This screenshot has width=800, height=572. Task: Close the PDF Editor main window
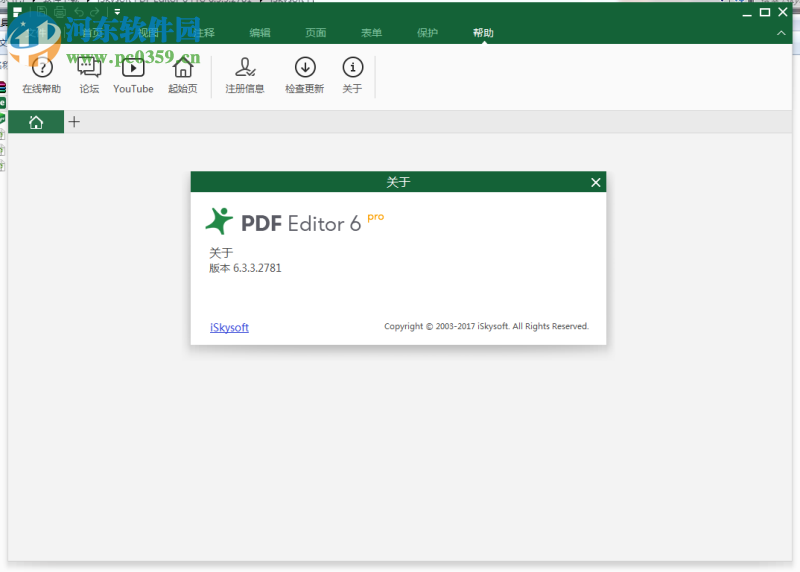pos(783,12)
